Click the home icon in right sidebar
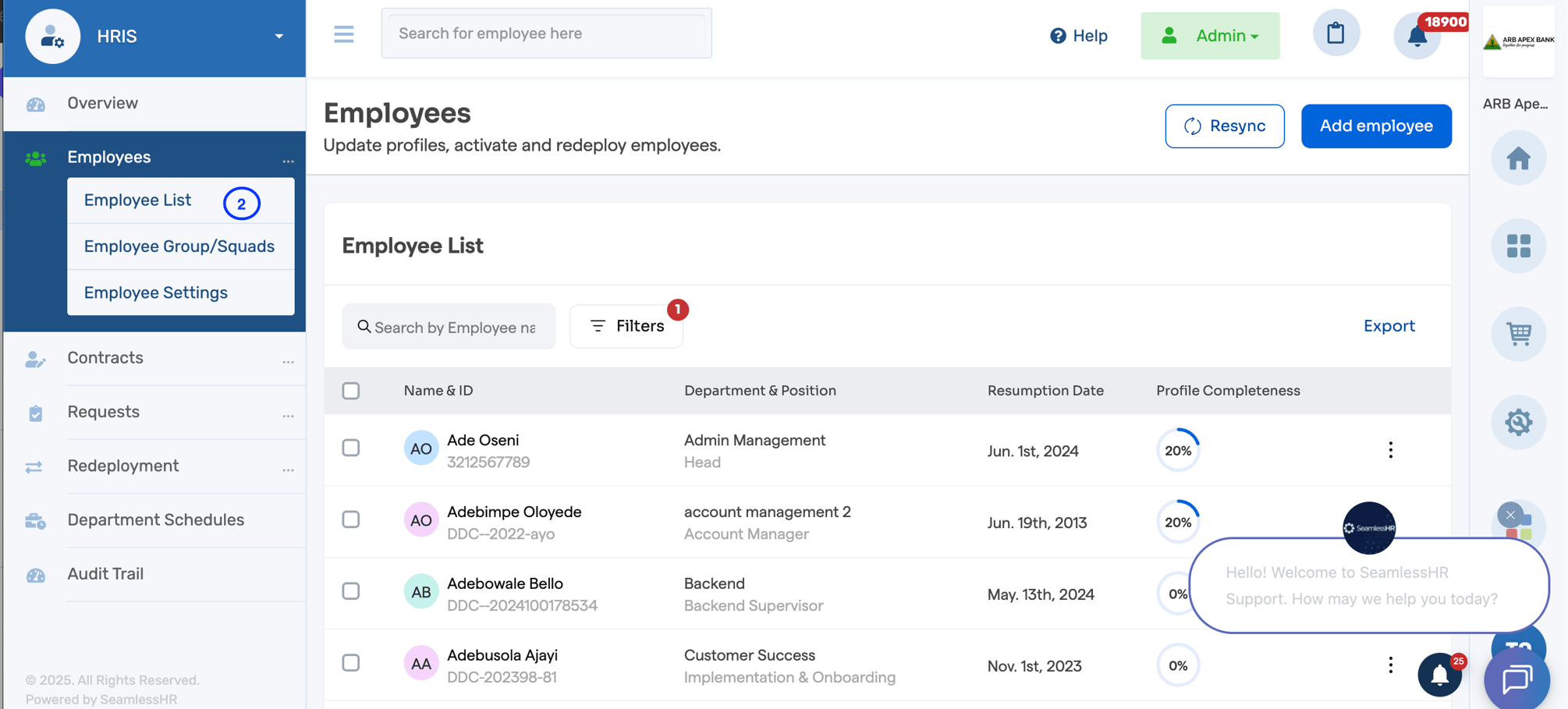1568x709 pixels. (1519, 159)
